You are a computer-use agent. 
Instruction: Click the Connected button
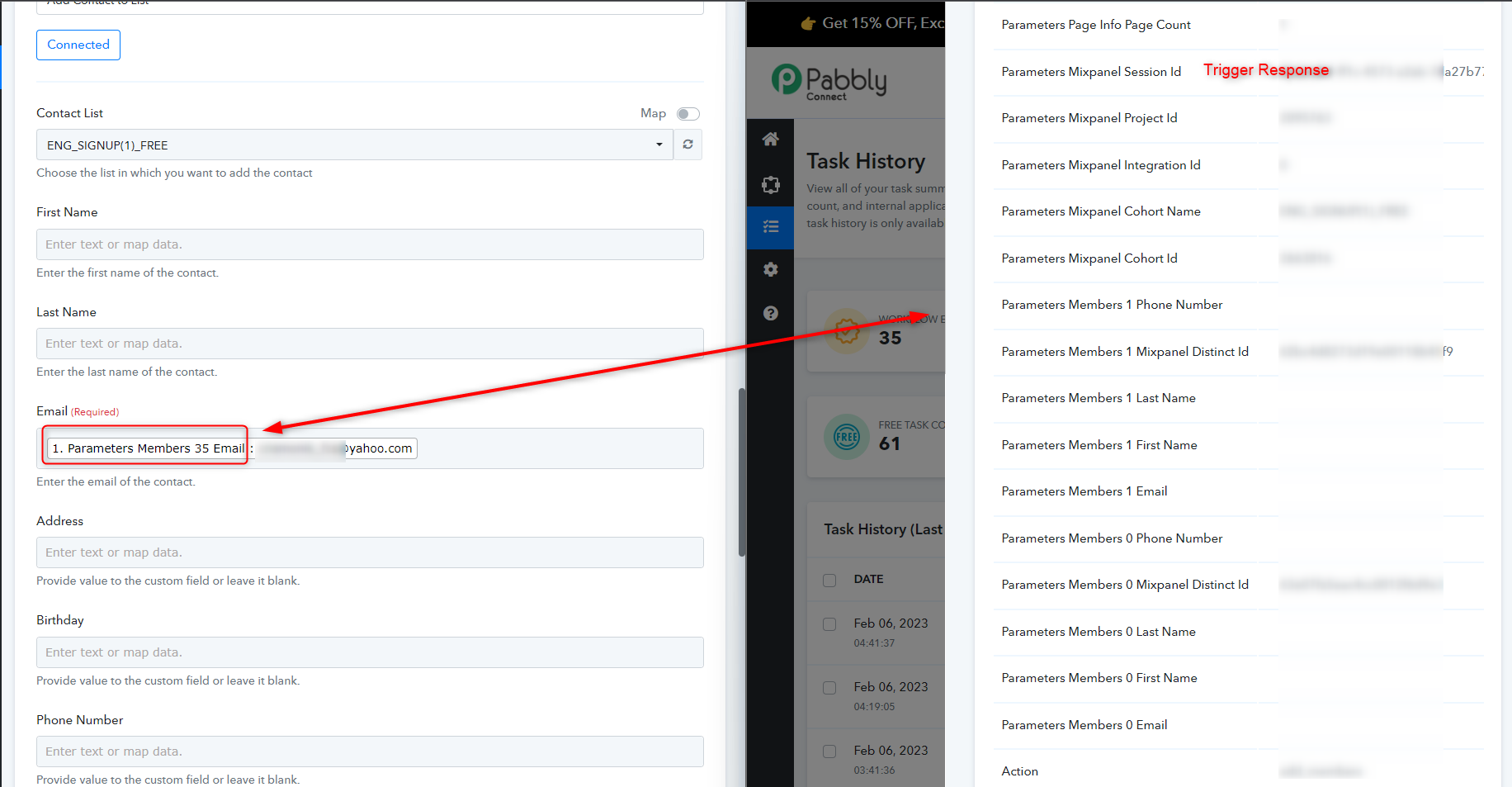click(x=78, y=45)
